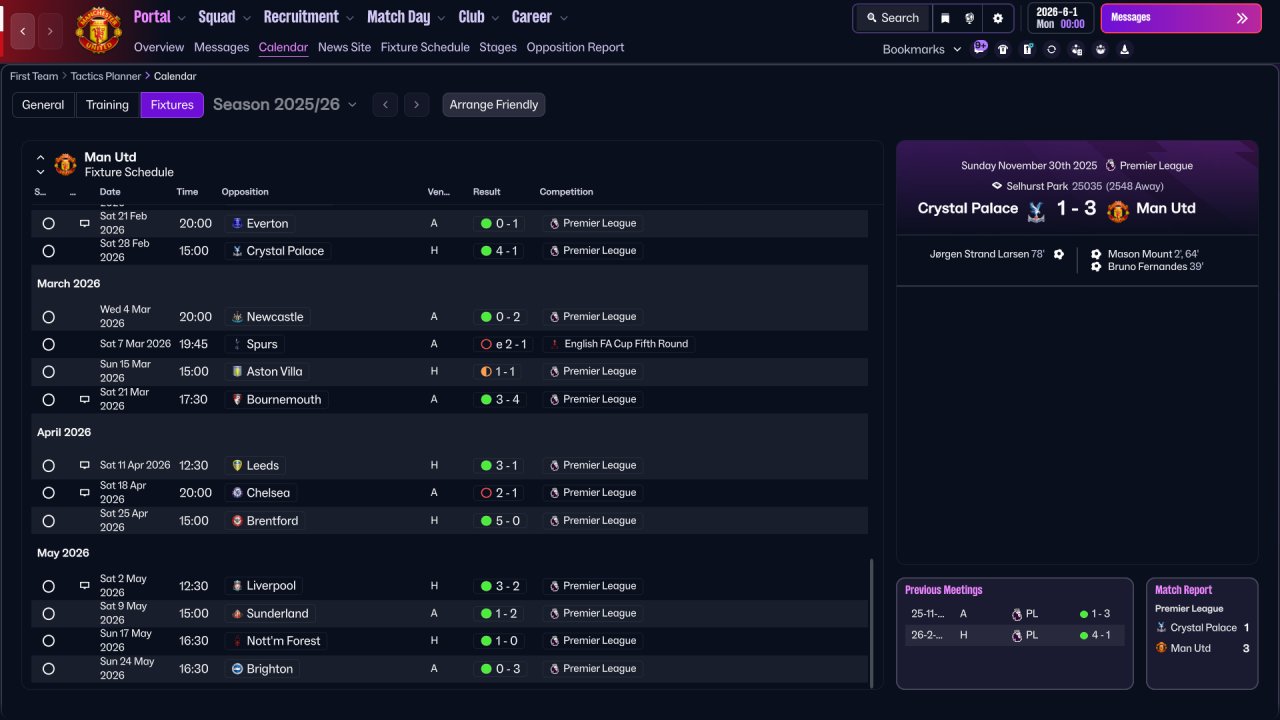Expand the Bookmarks dropdown
The height and width of the screenshot is (720, 1280).
tap(922, 49)
